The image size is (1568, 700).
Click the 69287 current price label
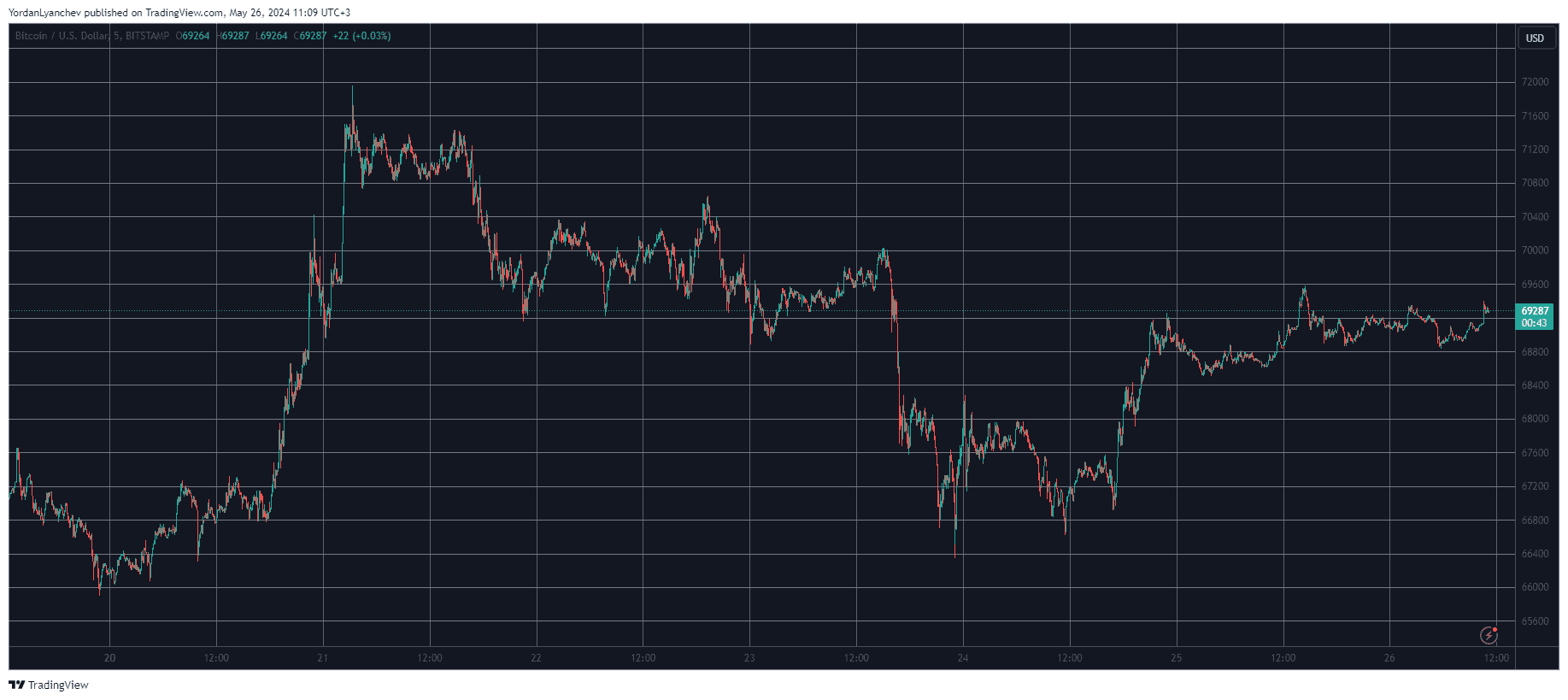[1535, 311]
